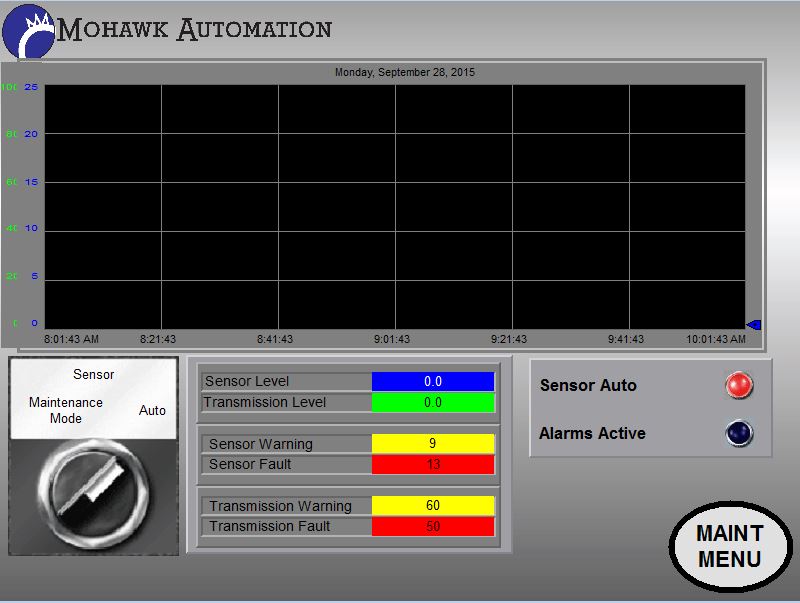This screenshot has height=603, width=800.
Task: Click the 10:01:43 AM time axis label
Action: [x=716, y=339]
